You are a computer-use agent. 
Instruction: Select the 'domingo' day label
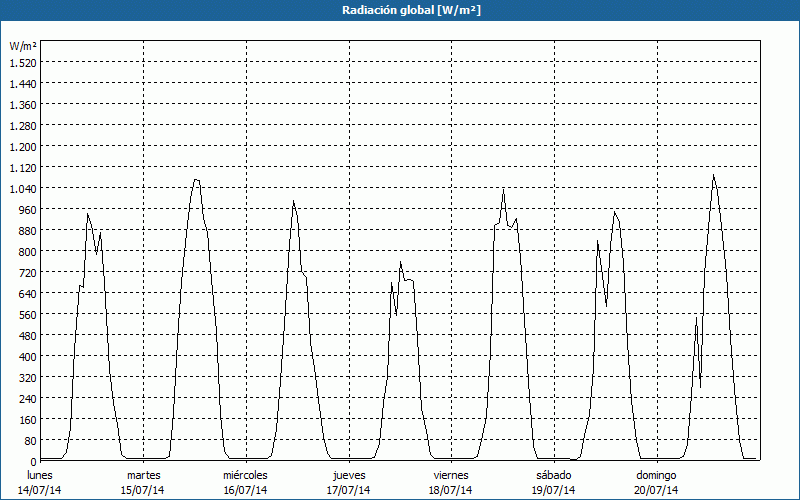(x=656, y=475)
